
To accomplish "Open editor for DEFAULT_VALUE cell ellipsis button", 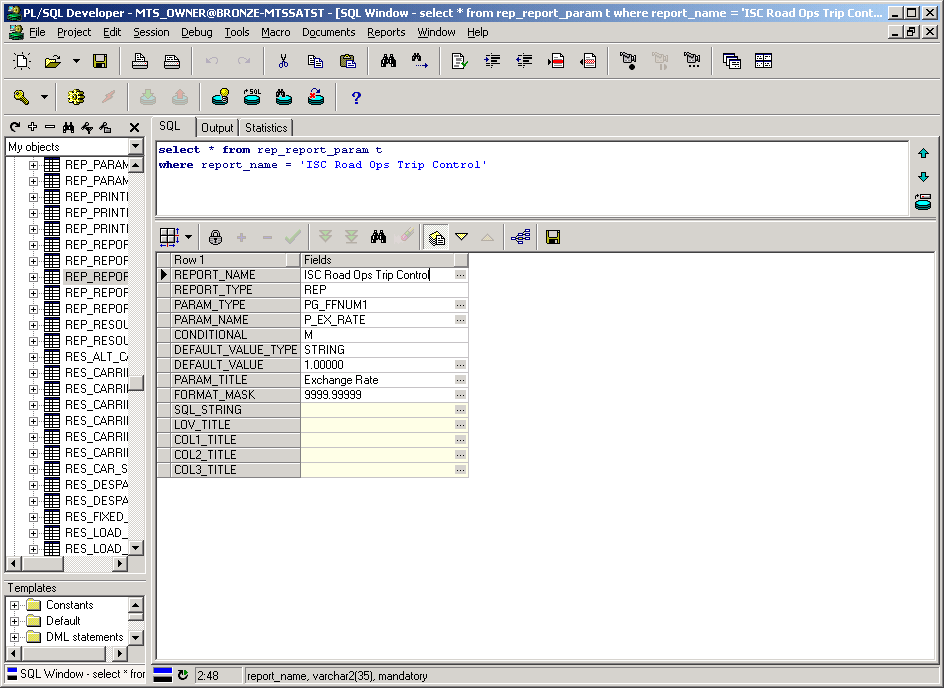I will pyautogui.click(x=460, y=365).
